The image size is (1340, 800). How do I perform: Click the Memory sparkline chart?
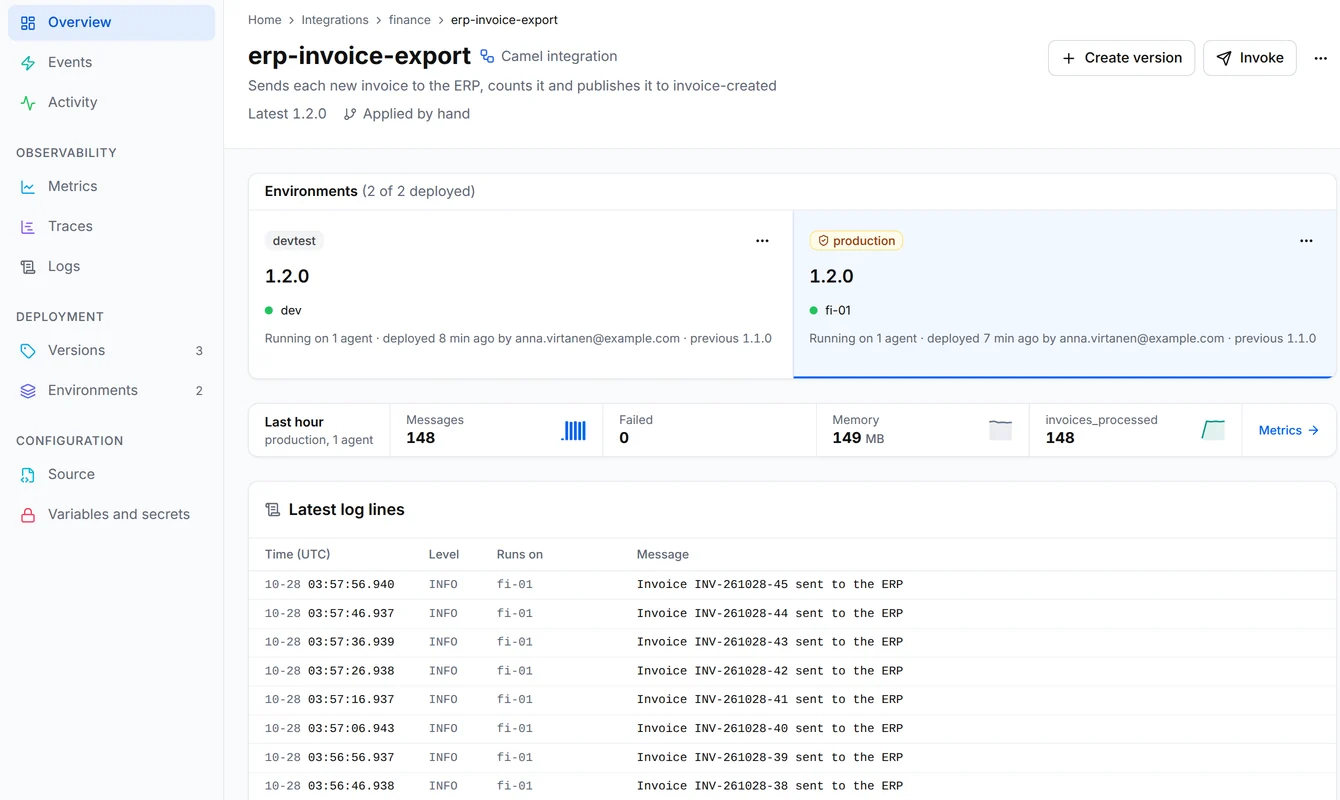[x=1000, y=431]
